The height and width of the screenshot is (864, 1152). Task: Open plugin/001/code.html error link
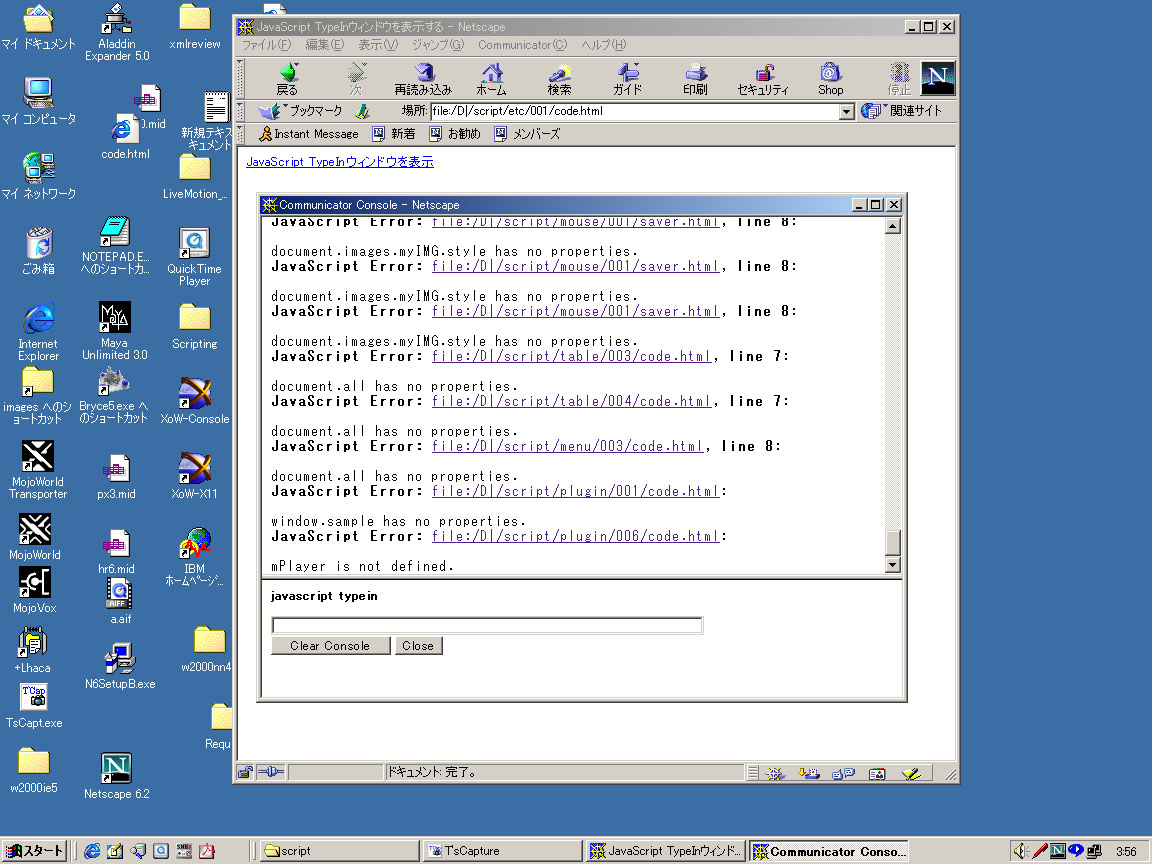[575, 491]
